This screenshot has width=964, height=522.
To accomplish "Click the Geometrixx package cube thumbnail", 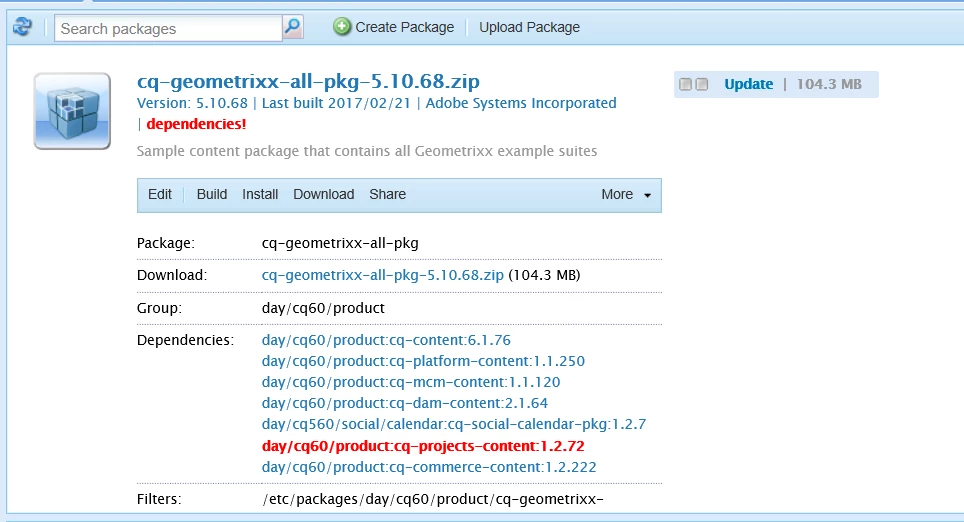I will tap(73, 111).
